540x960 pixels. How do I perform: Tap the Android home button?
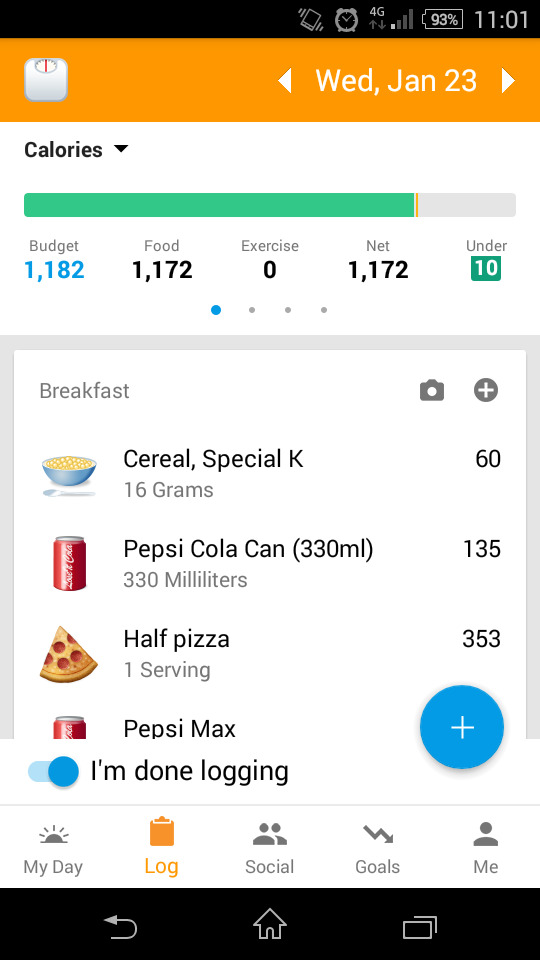pyautogui.click(x=270, y=923)
